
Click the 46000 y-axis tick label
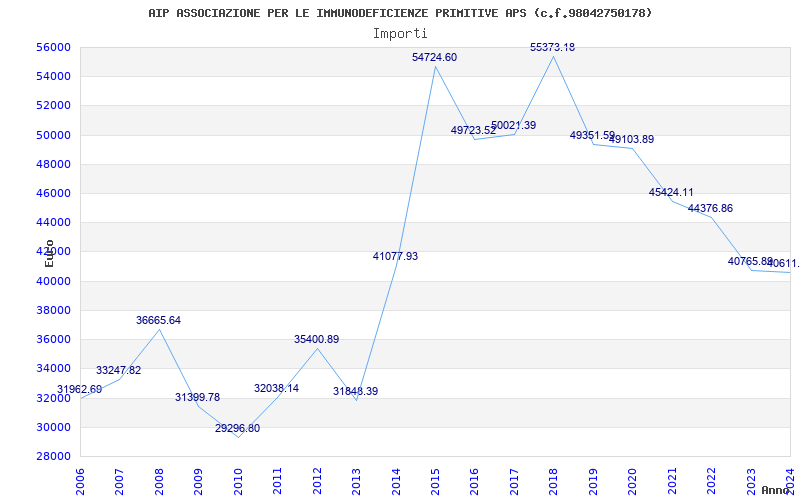coord(53,193)
